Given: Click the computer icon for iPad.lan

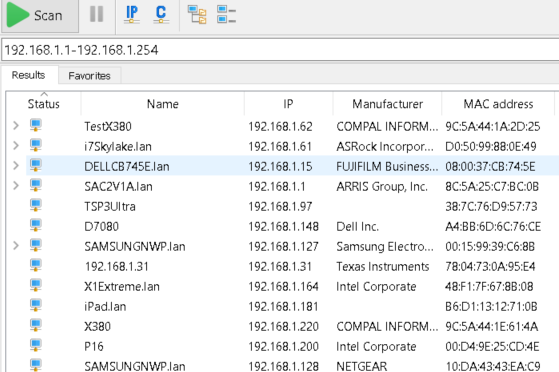Looking at the screenshot, I should coord(36,305).
